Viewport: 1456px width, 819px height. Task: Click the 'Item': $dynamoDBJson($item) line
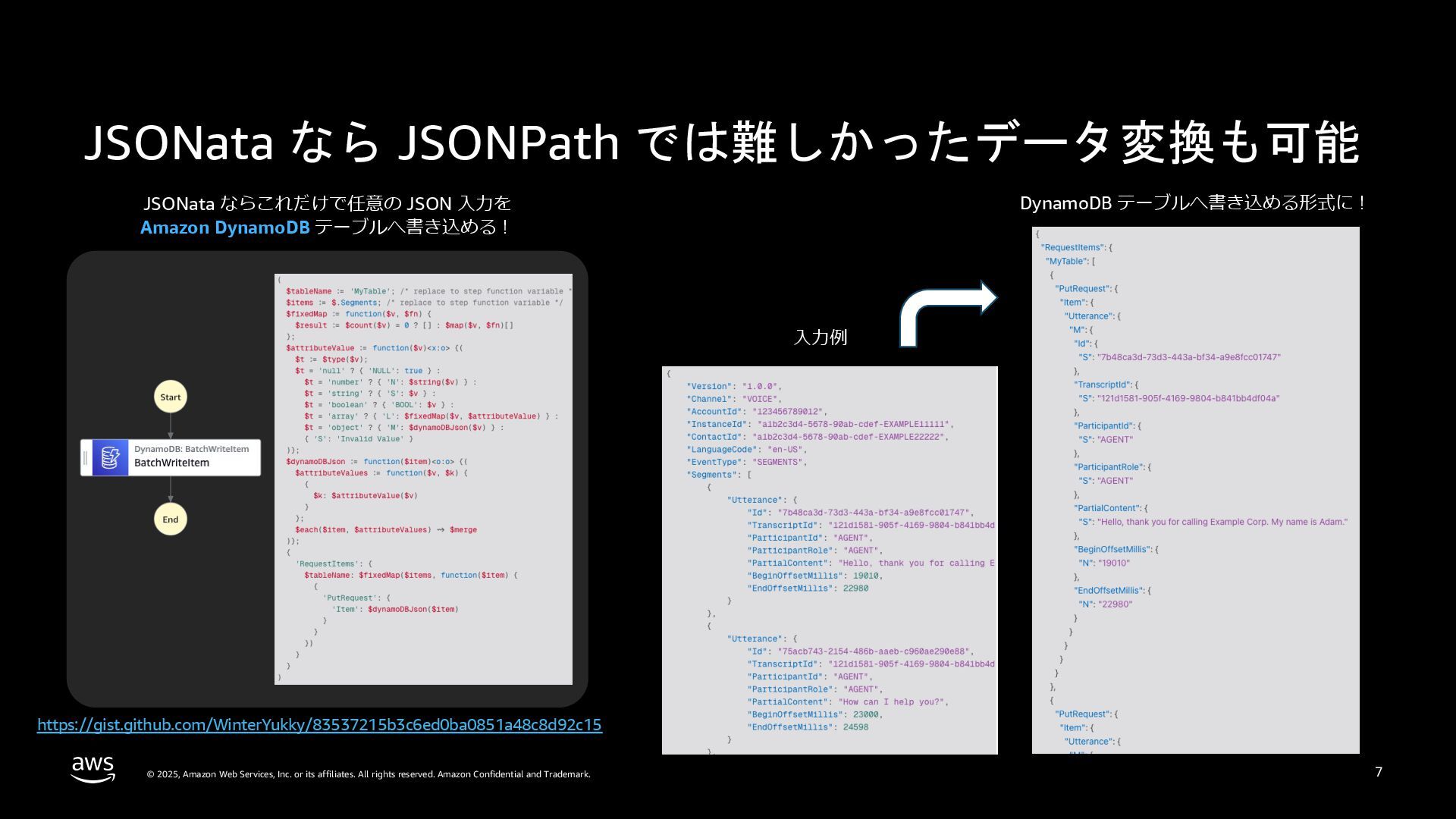coord(395,610)
